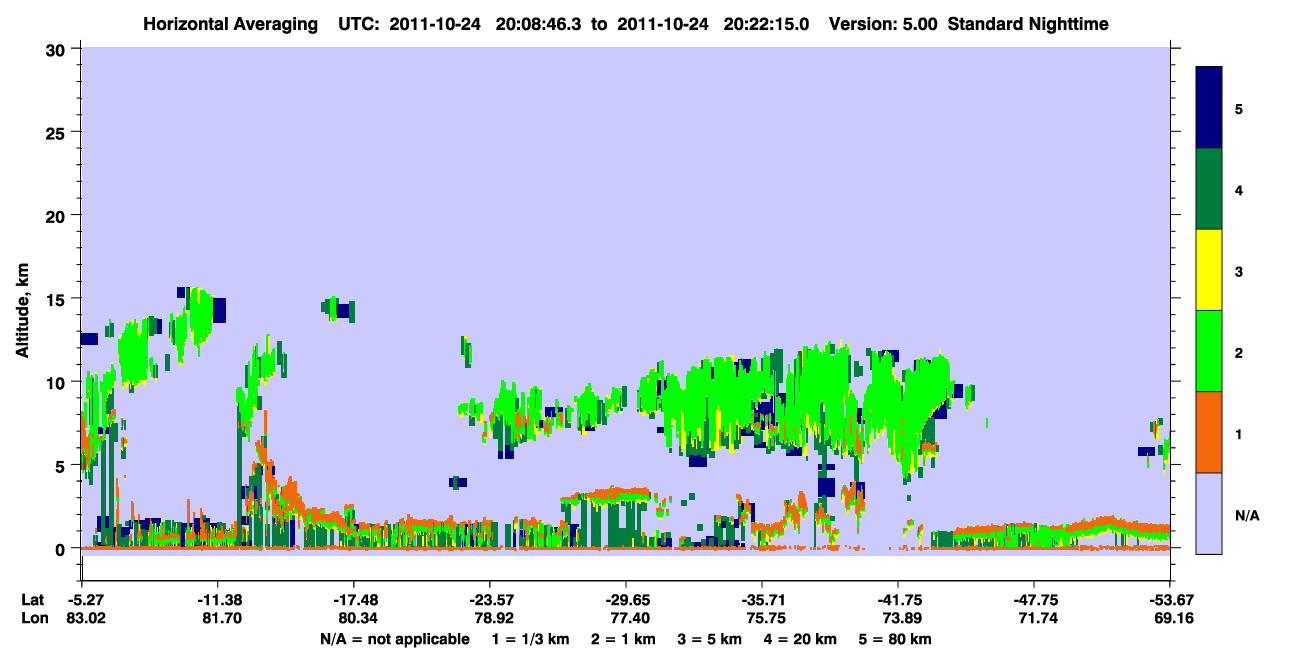Click legend text '3 = 5 km'
Image resolution: width=1300 pixels, height=667 pixels.
point(708,639)
